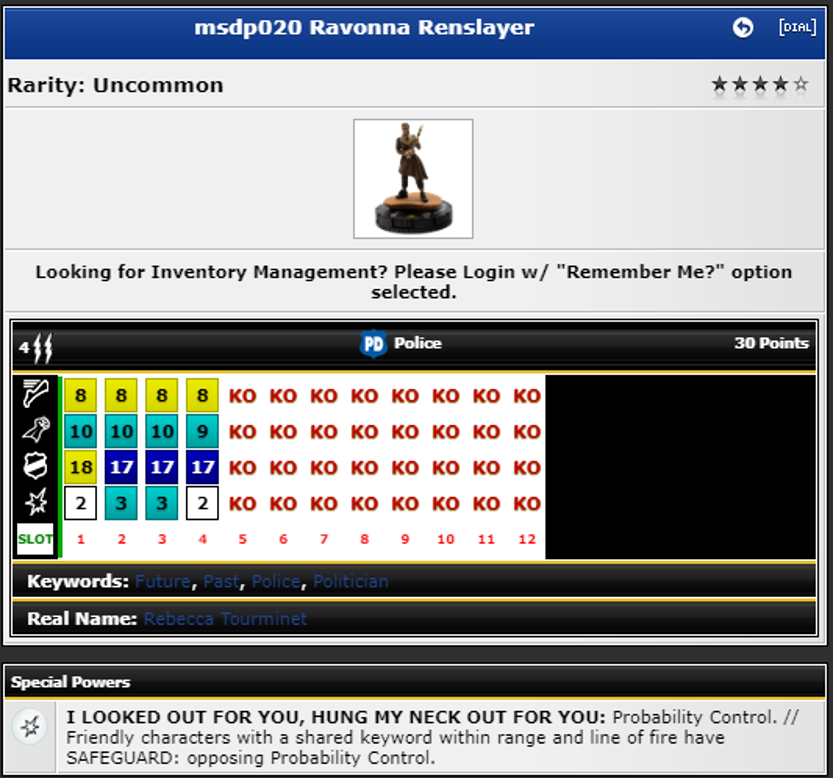
Task: Click the speed row KO in slot 5
Action: coord(243,396)
